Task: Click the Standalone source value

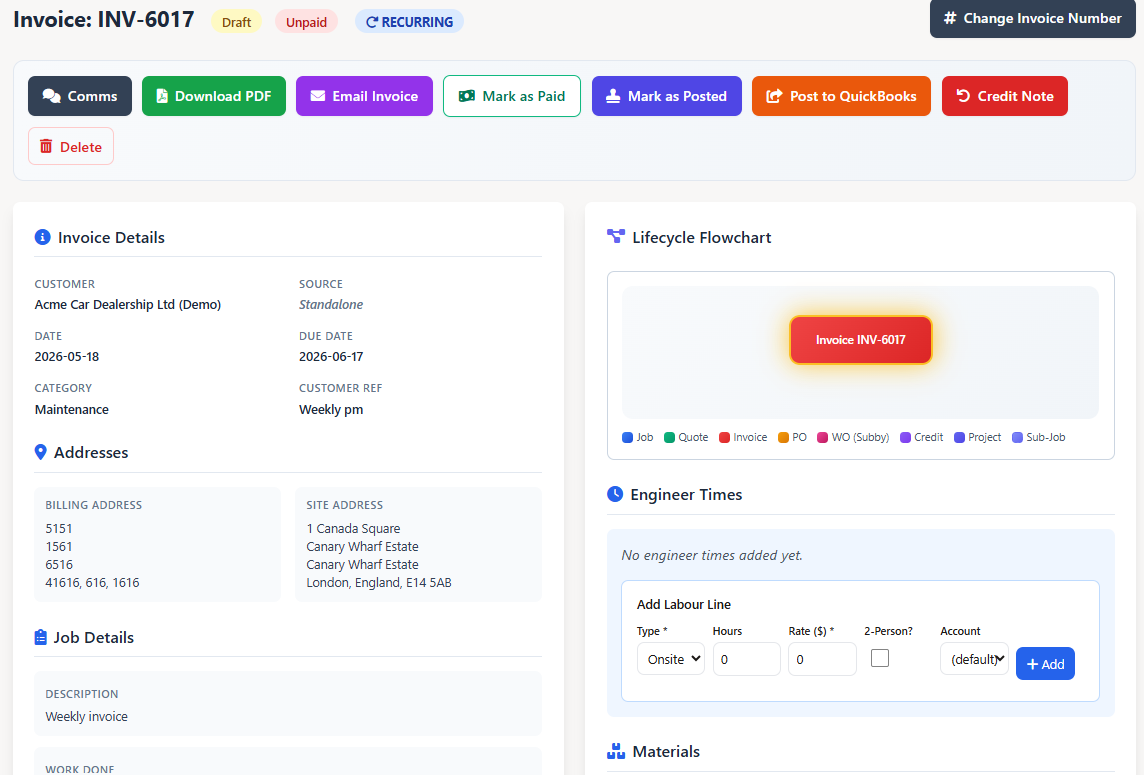Action: coord(331,304)
